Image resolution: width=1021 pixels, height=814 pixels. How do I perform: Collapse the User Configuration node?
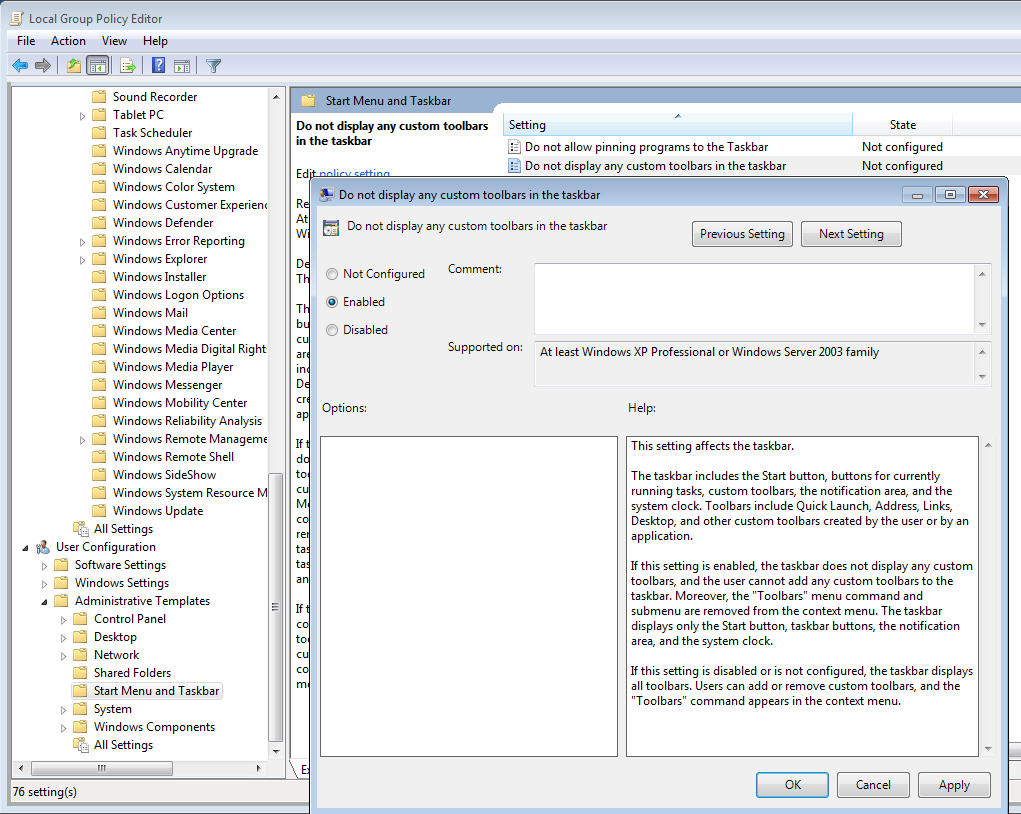click(x=25, y=548)
